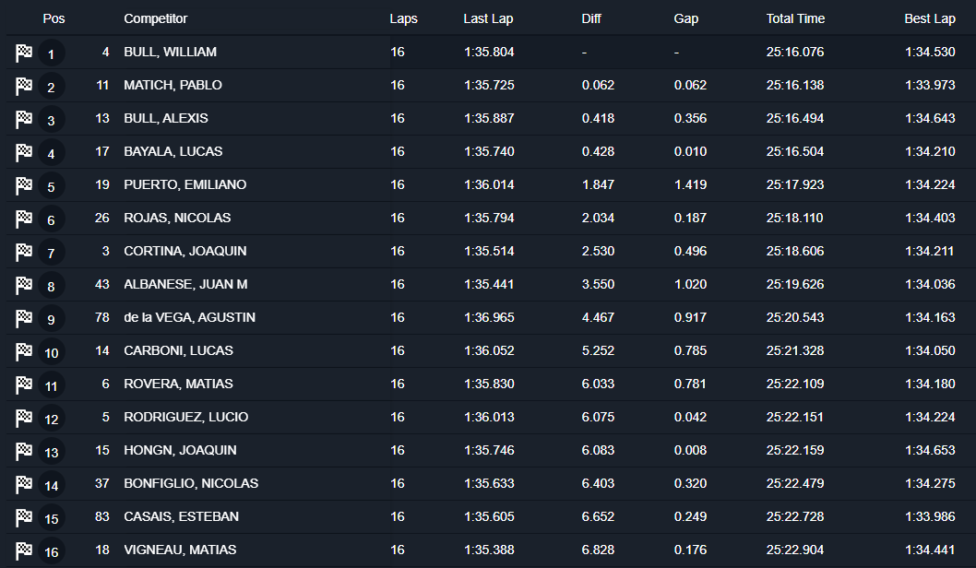Click the checkered flag for position 10
976x568 pixels.
[x=24, y=351]
